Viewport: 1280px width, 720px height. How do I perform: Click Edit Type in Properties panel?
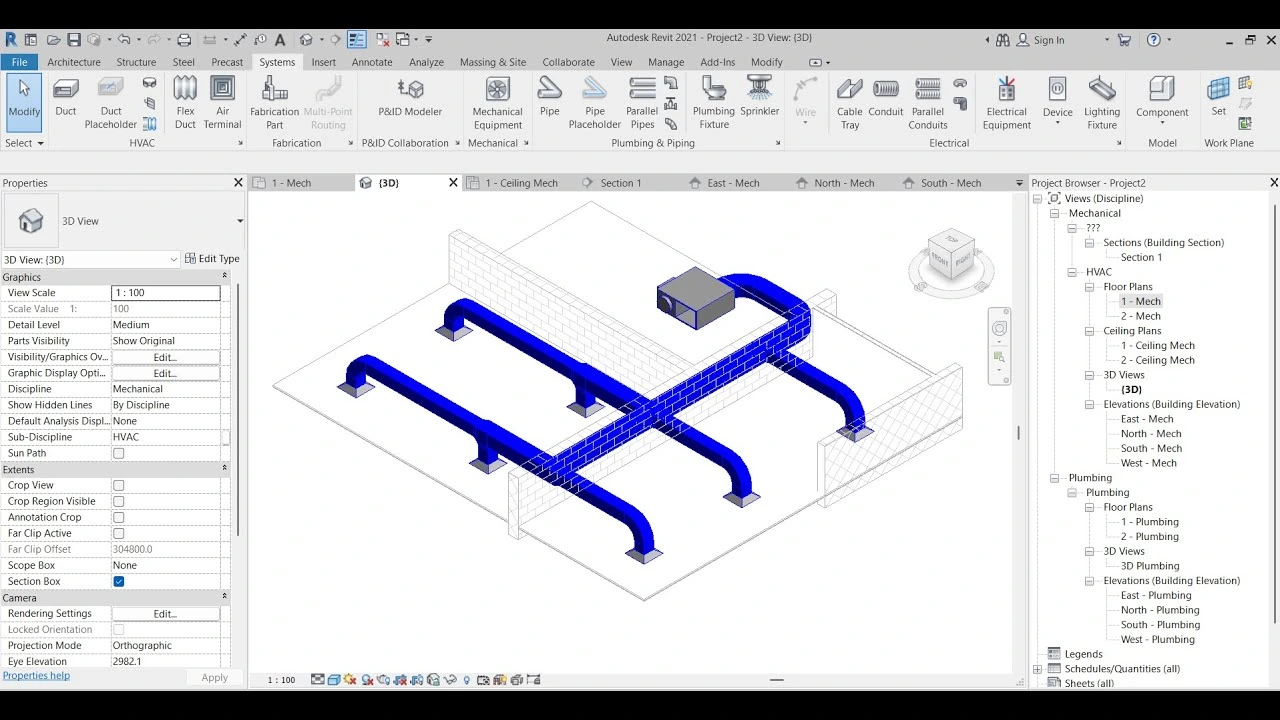(212, 259)
